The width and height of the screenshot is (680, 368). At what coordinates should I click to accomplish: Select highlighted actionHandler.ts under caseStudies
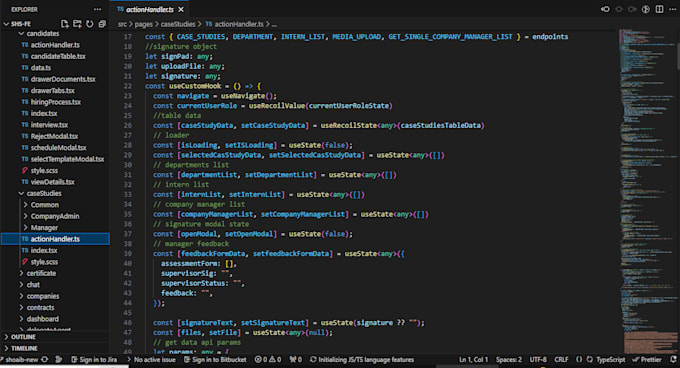pyautogui.click(x=55, y=239)
